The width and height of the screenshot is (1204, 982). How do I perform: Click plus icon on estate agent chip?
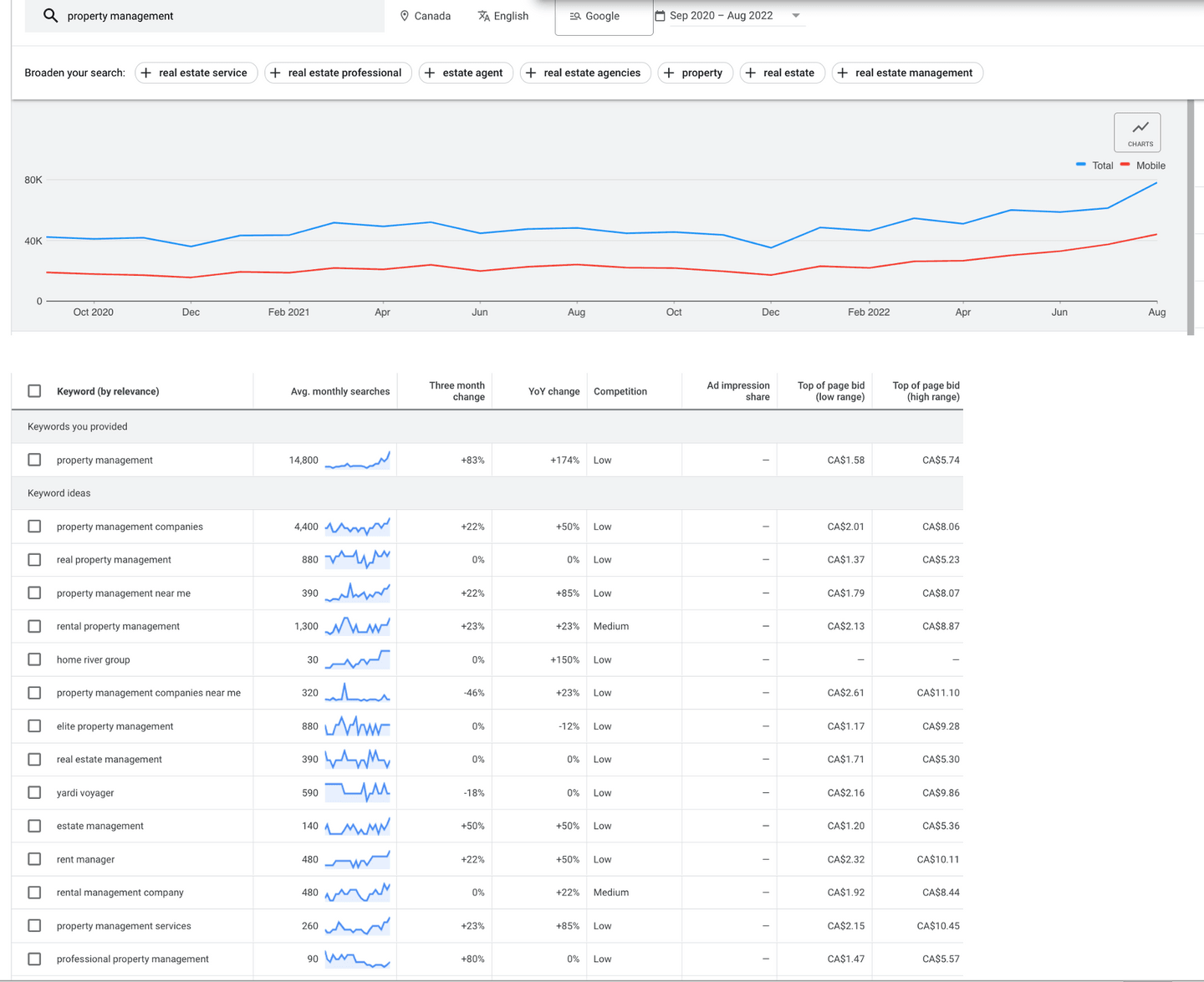[430, 73]
